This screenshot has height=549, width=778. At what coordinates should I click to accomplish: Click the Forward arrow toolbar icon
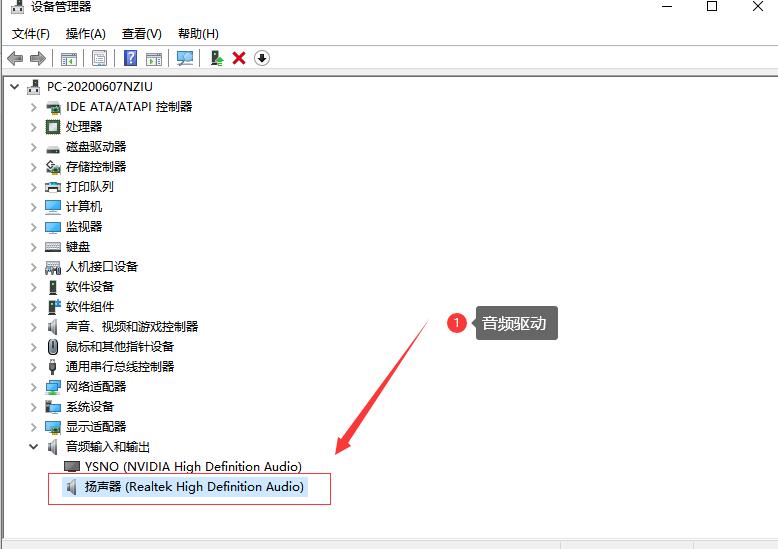[x=38, y=59]
